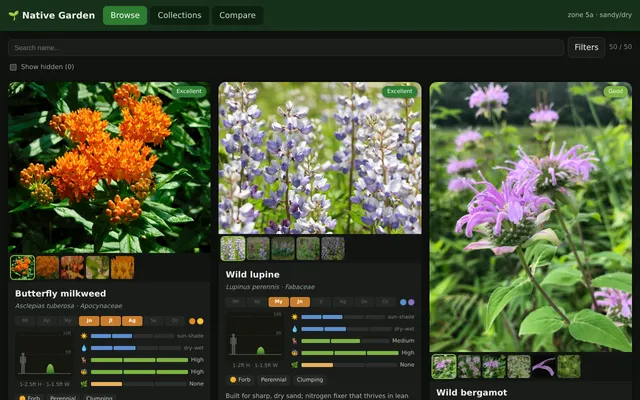Viewport: 640px width, 400px height.
Task: Select second Butterfly milkweed thumbnail
Action: pyautogui.click(x=47, y=267)
